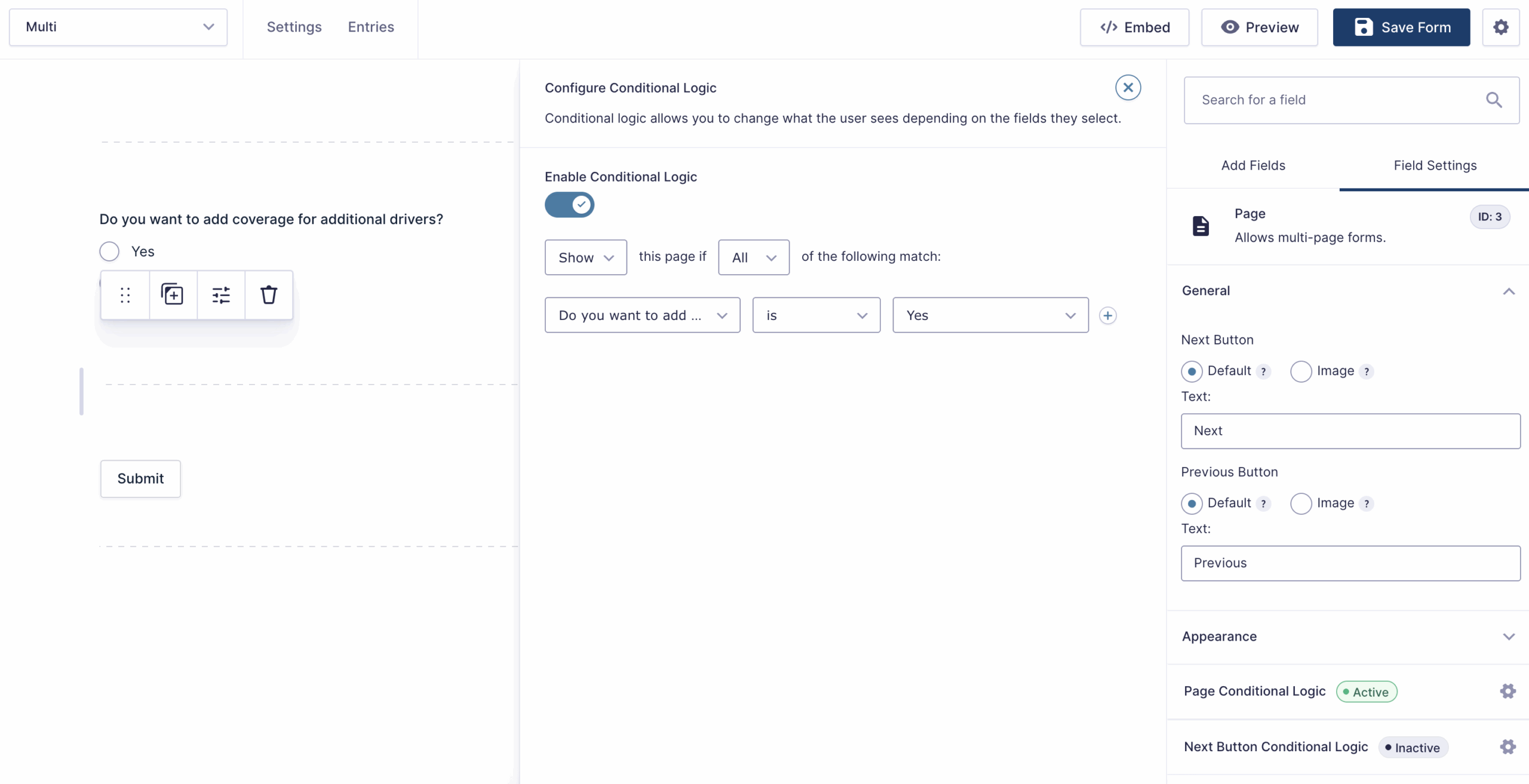Viewport: 1529px width, 784px height.
Task: Switch to Add Fields tab
Action: [x=1252, y=165]
